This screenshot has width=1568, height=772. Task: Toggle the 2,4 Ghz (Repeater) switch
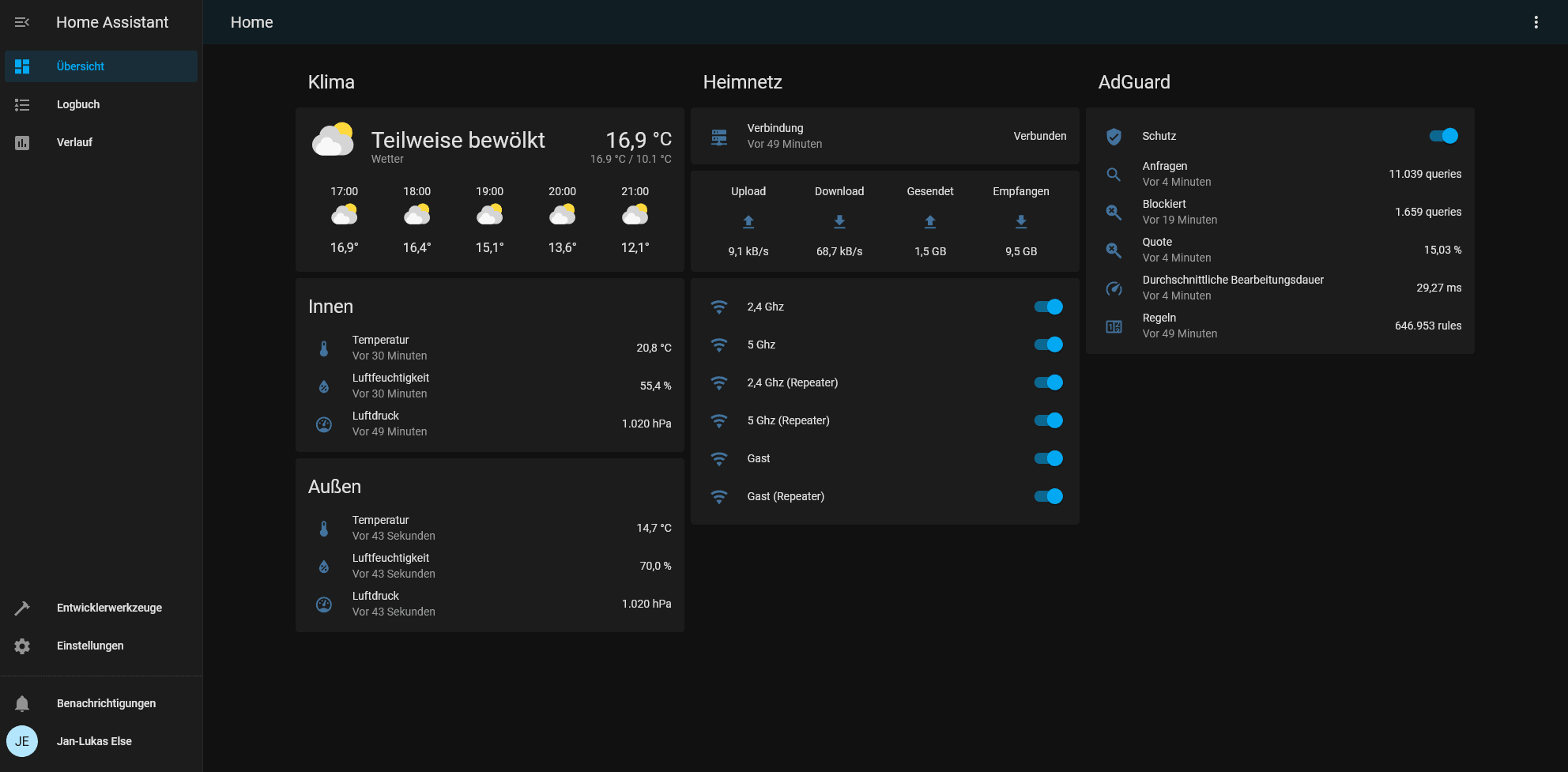pos(1049,382)
